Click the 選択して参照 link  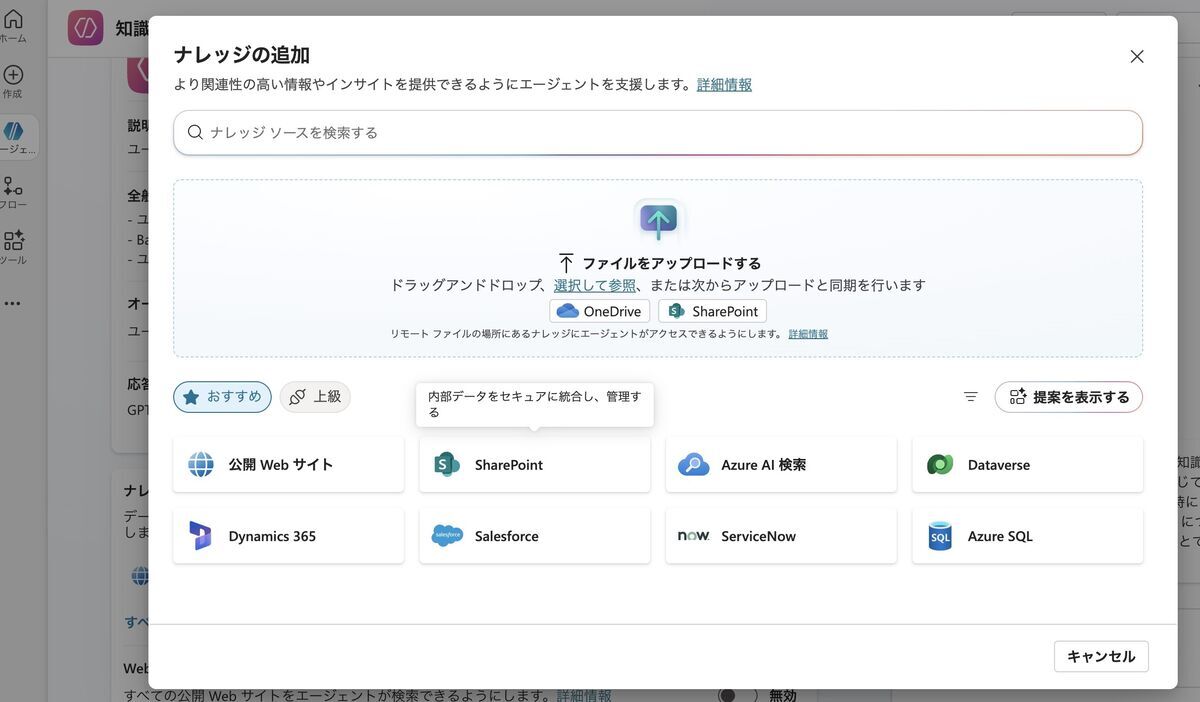click(x=594, y=285)
